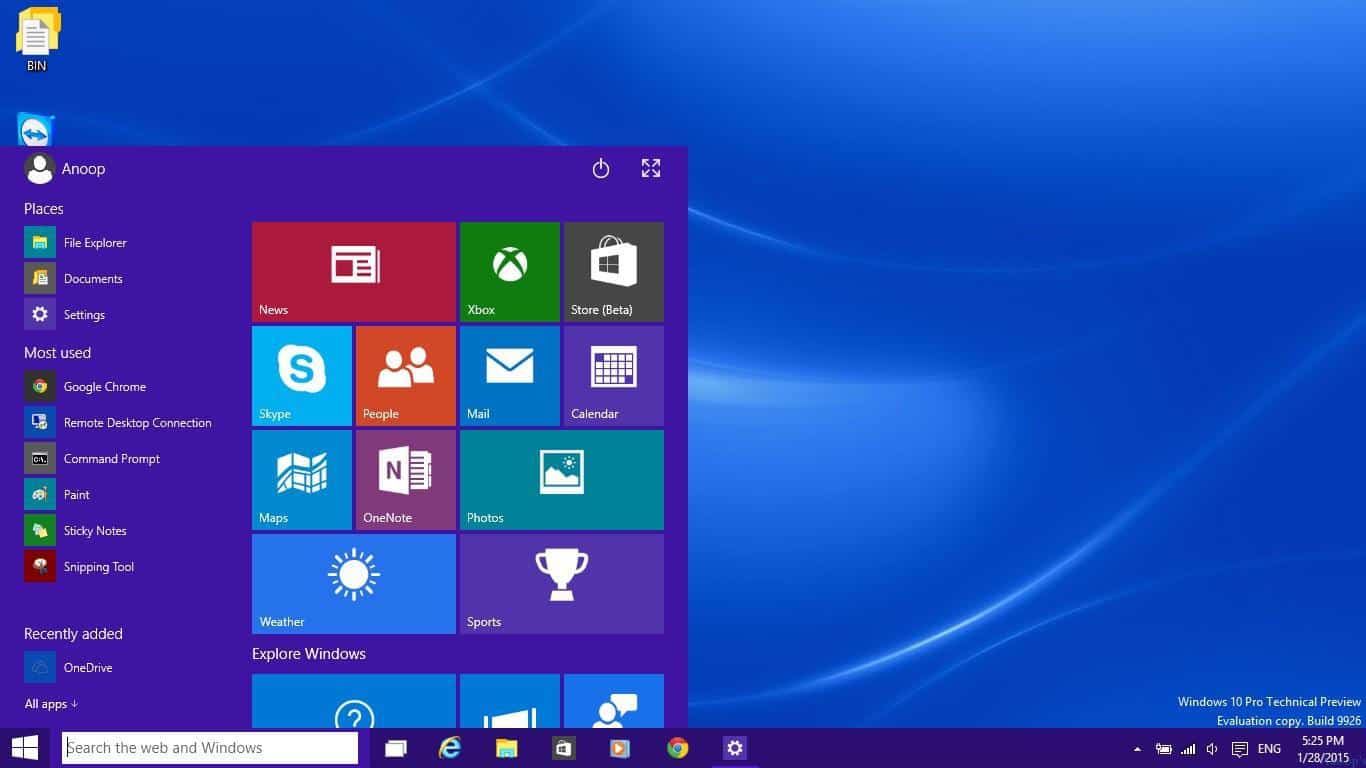Open Sticky Notes from Most used

tap(76, 530)
